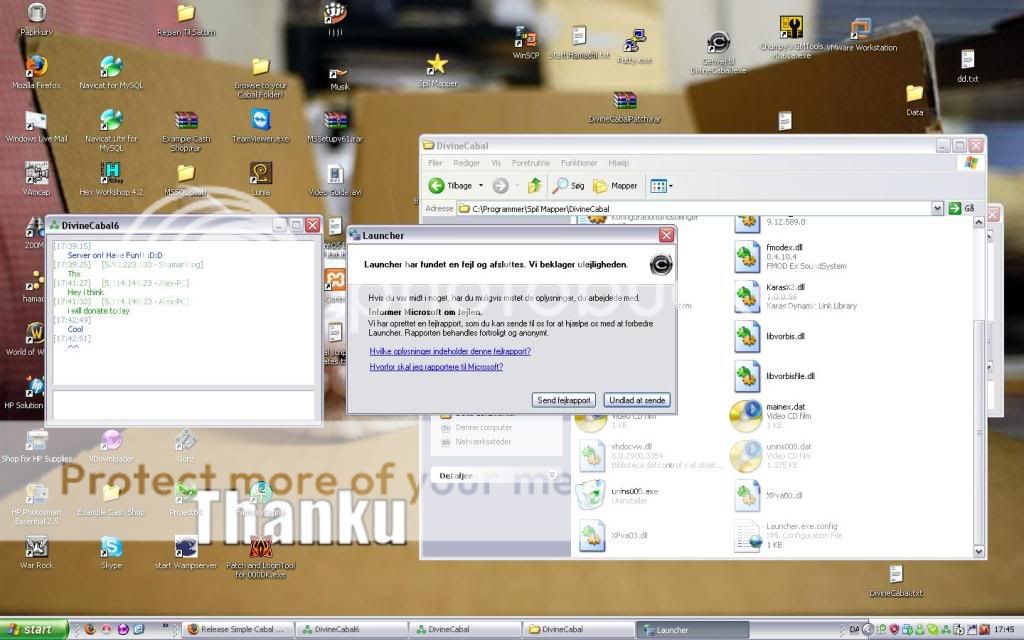Screen dimensions: 1024x640
Task: Click the start Wampserver desktop icon
Action: coord(185,546)
